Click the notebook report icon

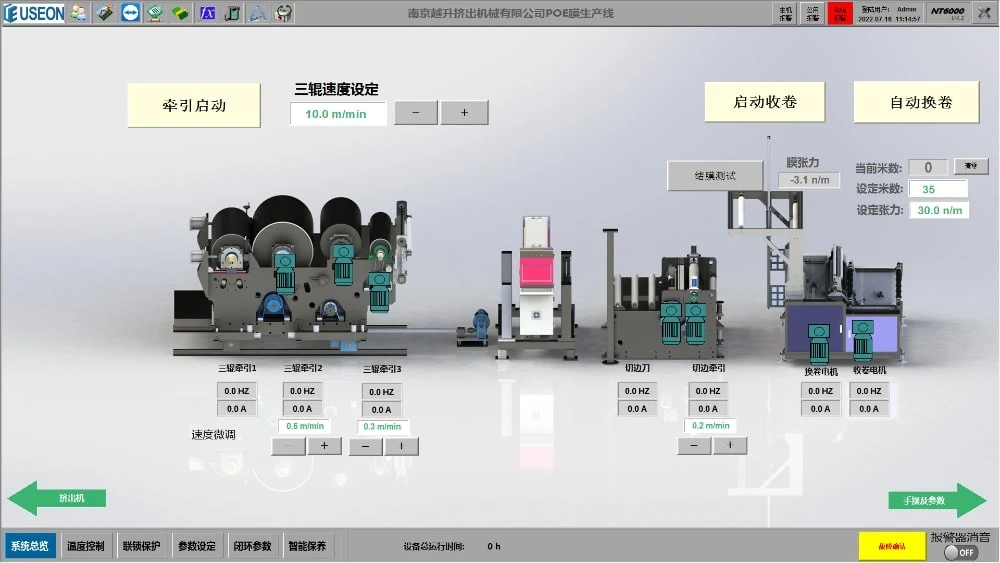(232, 13)
